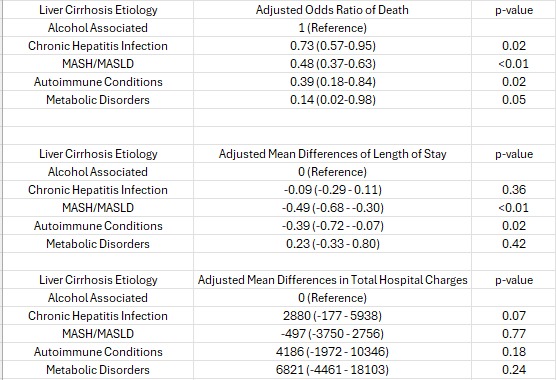556x380 pixels.
Task: Select the p-value 0.05 cell
Action: [x=513, y=100]
